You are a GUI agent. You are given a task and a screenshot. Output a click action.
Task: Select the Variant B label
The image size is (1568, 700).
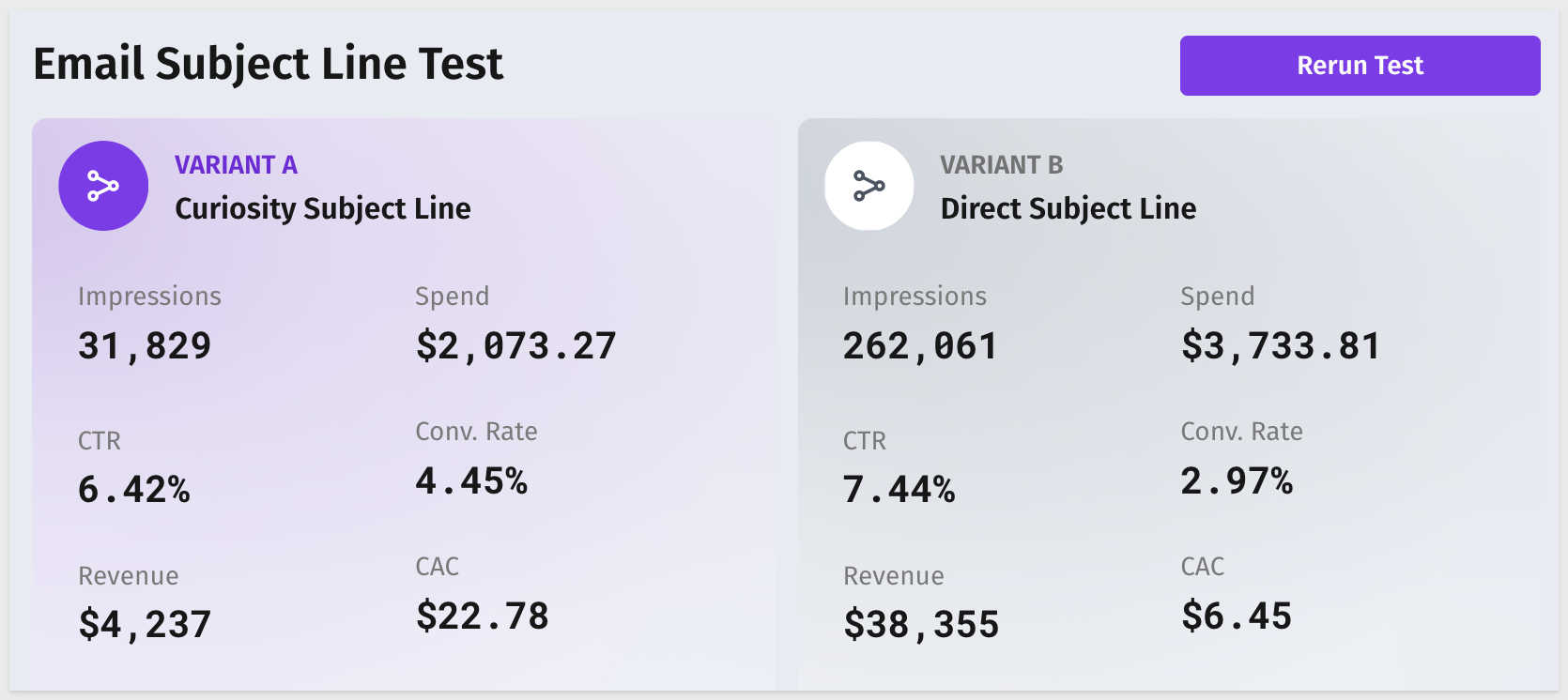click(x=1002, y=165)
